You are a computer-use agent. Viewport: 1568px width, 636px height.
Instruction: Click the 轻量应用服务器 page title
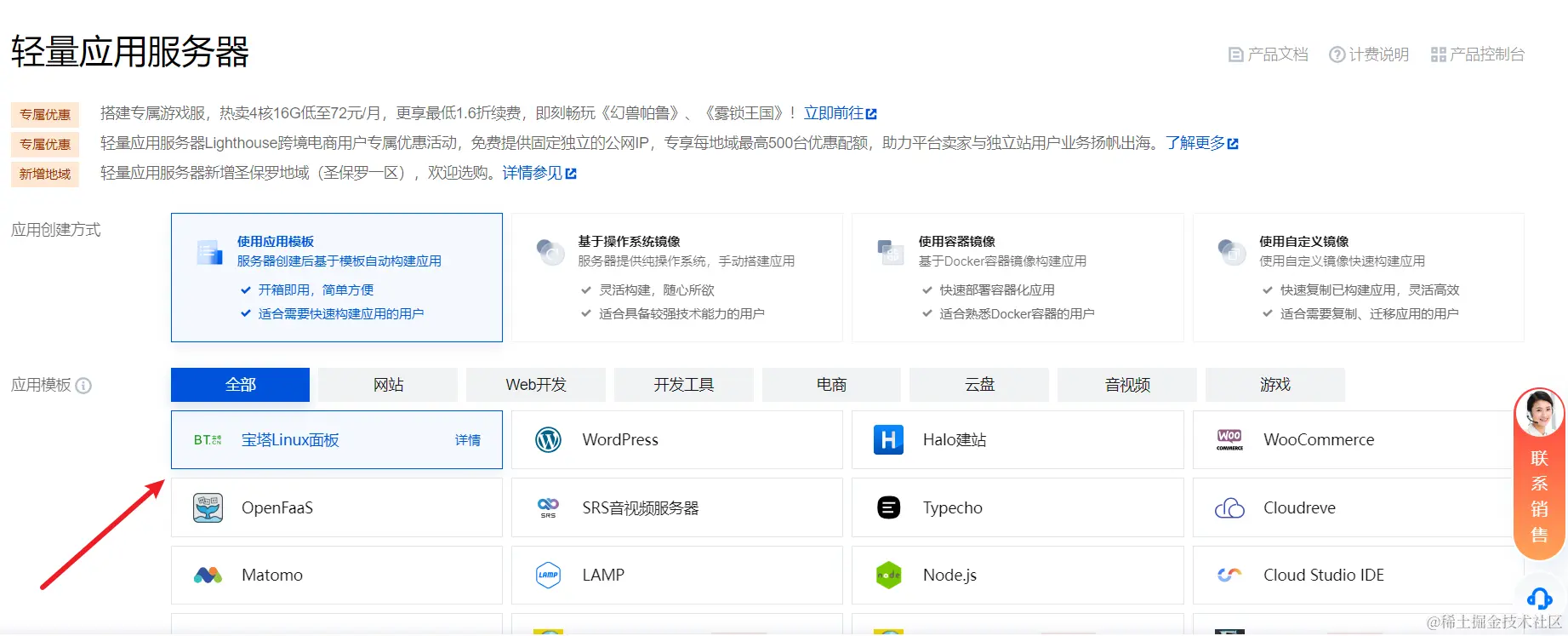pos(130,52)
